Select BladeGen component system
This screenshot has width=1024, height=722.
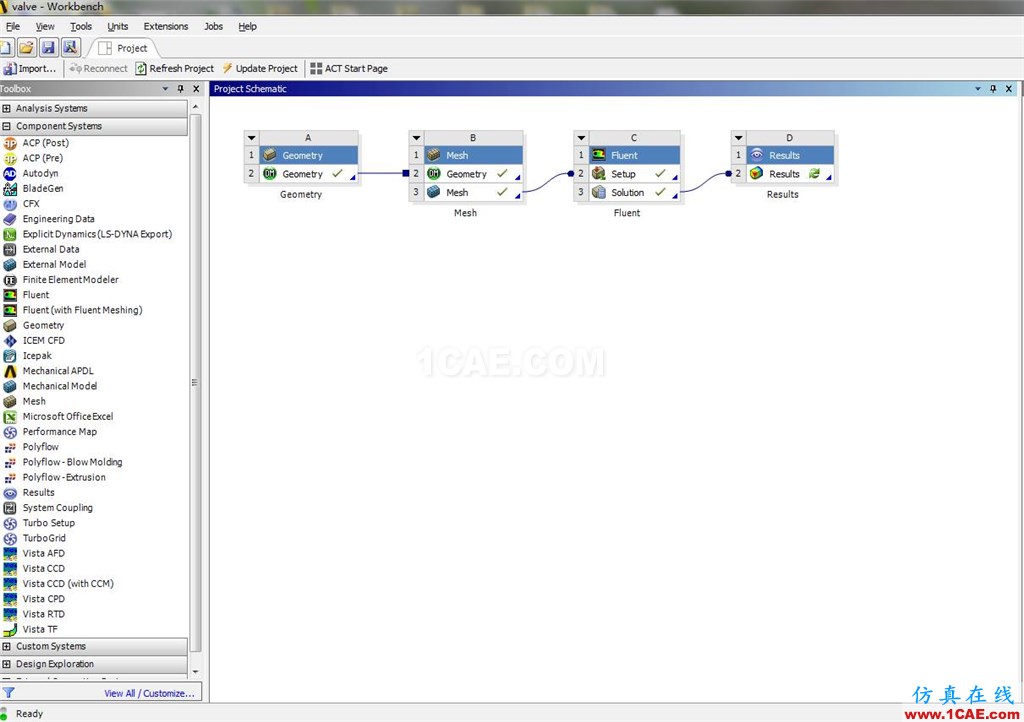42,188
